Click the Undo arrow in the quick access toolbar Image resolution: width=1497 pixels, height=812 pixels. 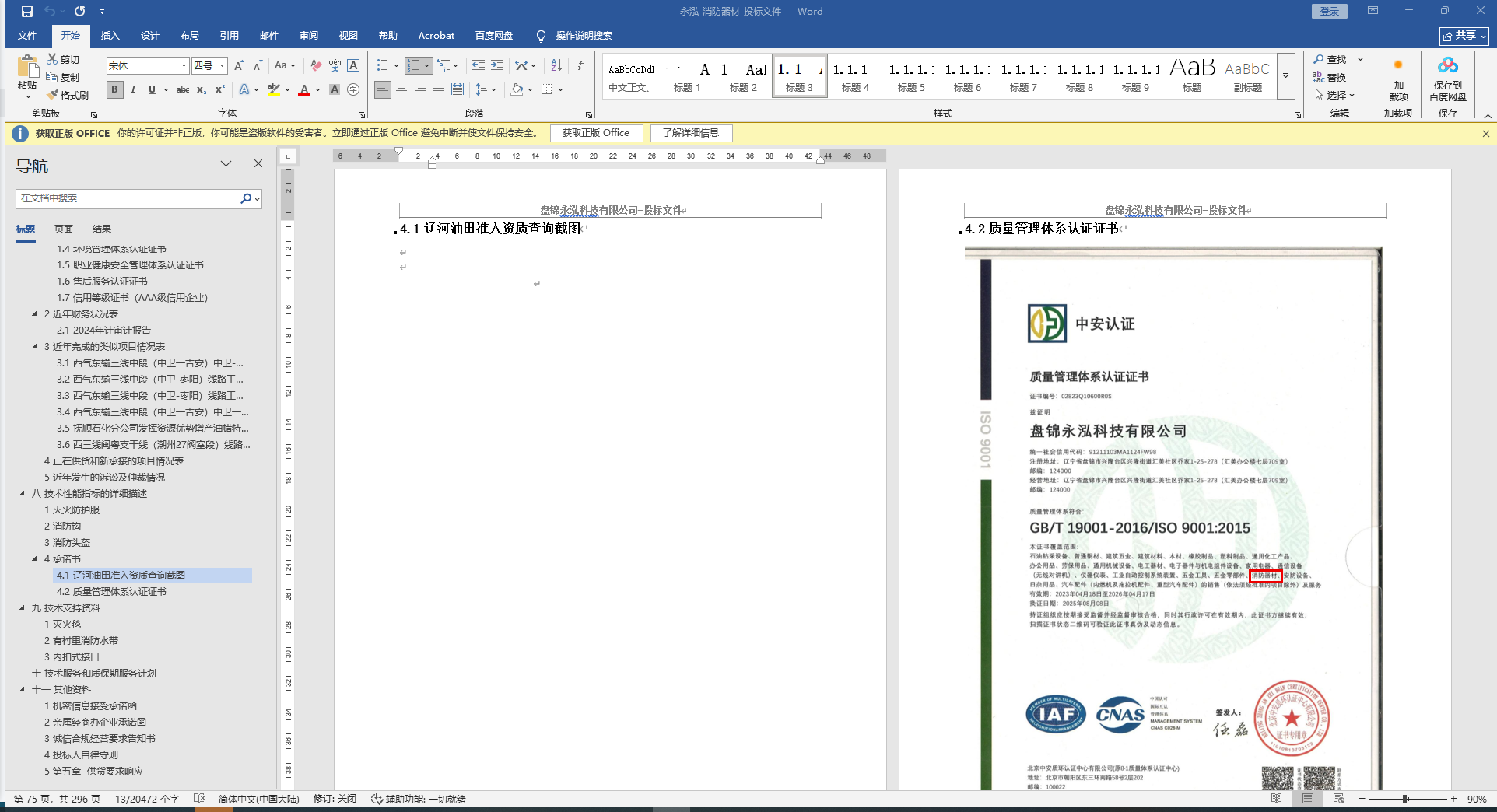[x=50, y=12]
